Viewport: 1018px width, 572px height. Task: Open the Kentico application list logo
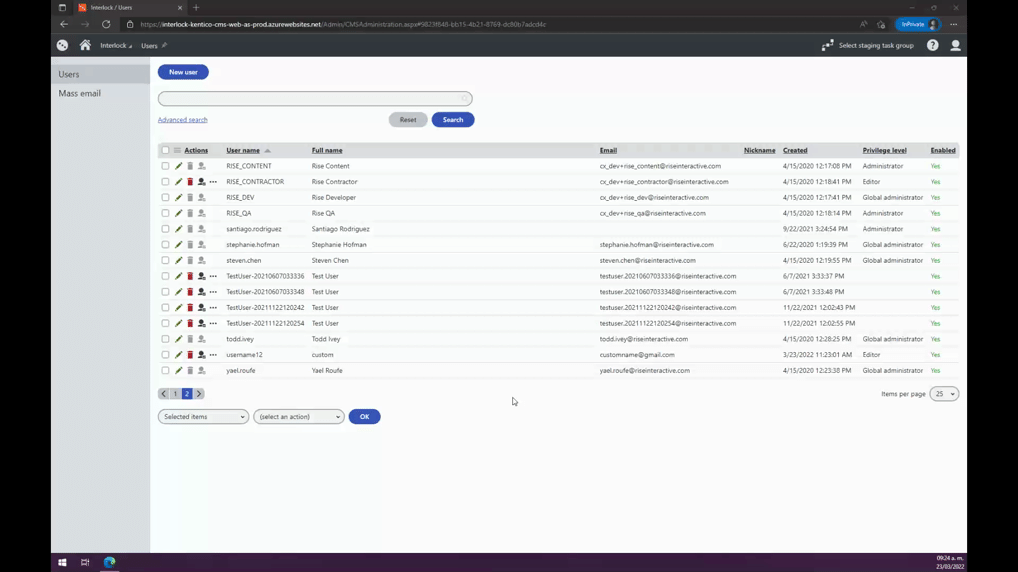coord(62,45)
